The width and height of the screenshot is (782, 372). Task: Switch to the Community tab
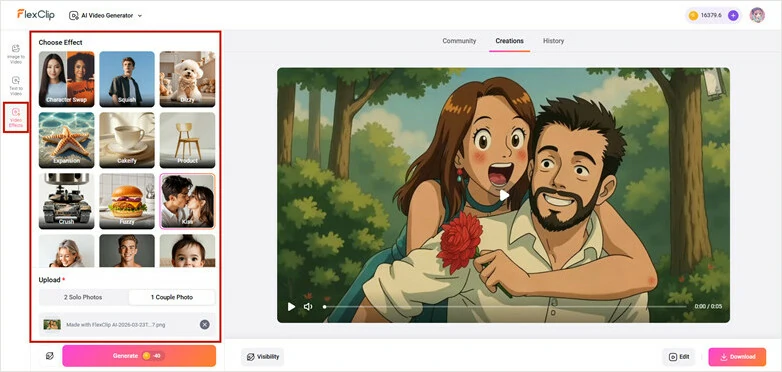click(459, 41)
